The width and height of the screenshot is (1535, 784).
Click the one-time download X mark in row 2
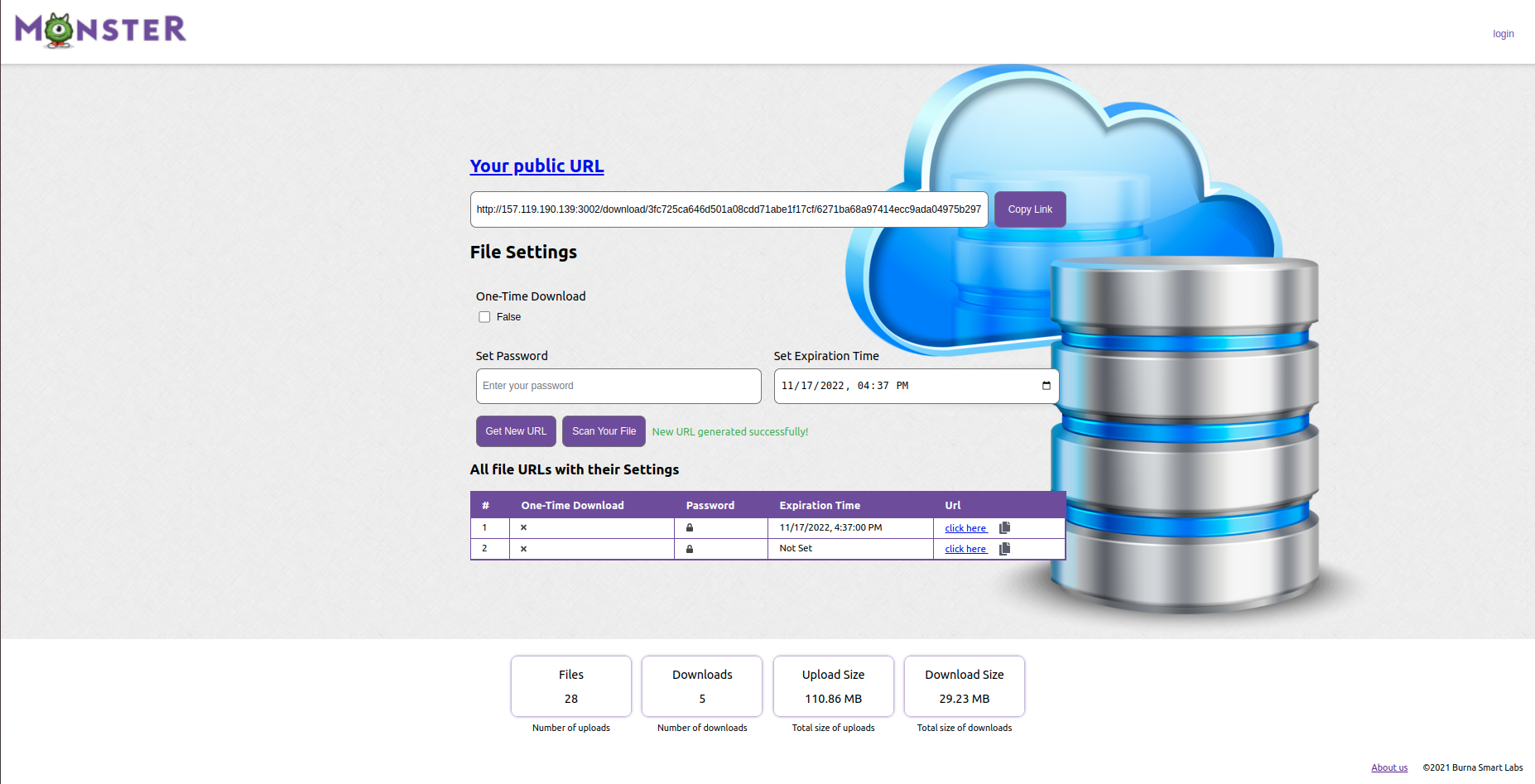523,549
